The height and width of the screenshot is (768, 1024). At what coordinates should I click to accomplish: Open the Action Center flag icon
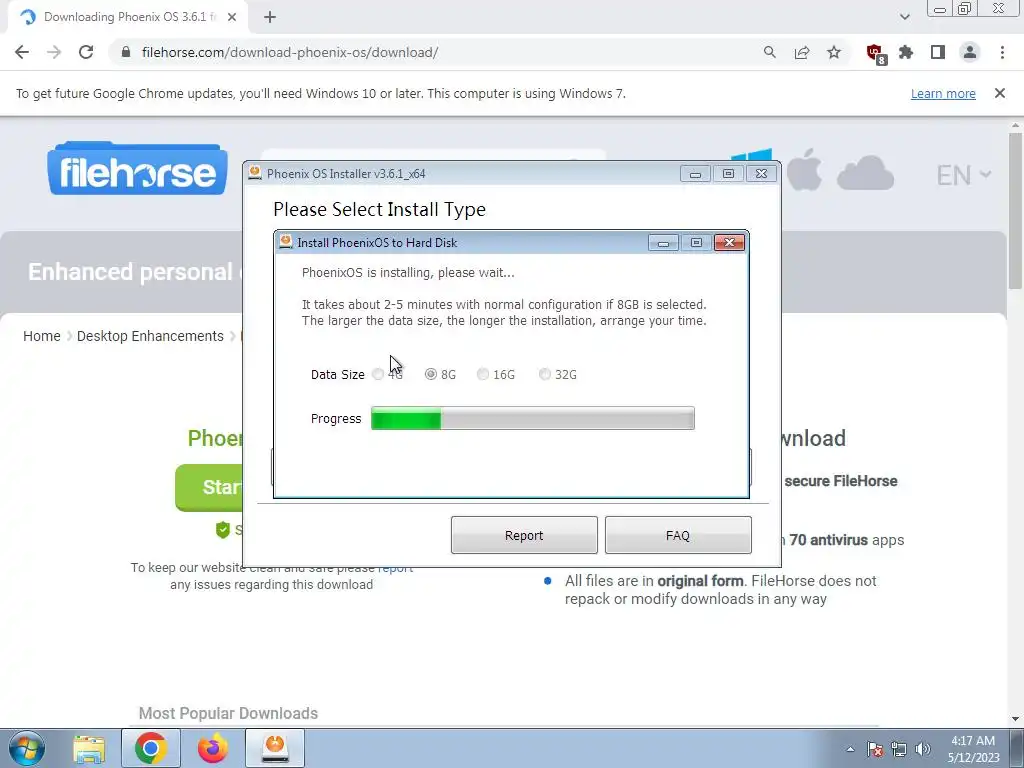pyautogui.click(x=875, y=750)
